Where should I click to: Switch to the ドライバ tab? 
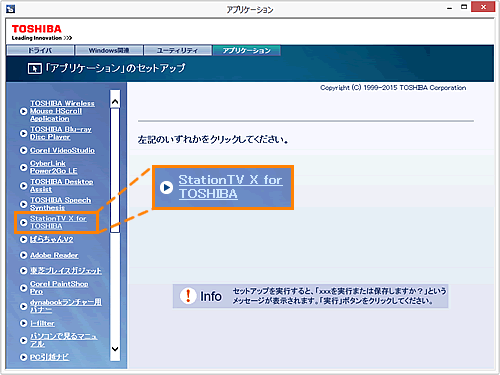40,51
